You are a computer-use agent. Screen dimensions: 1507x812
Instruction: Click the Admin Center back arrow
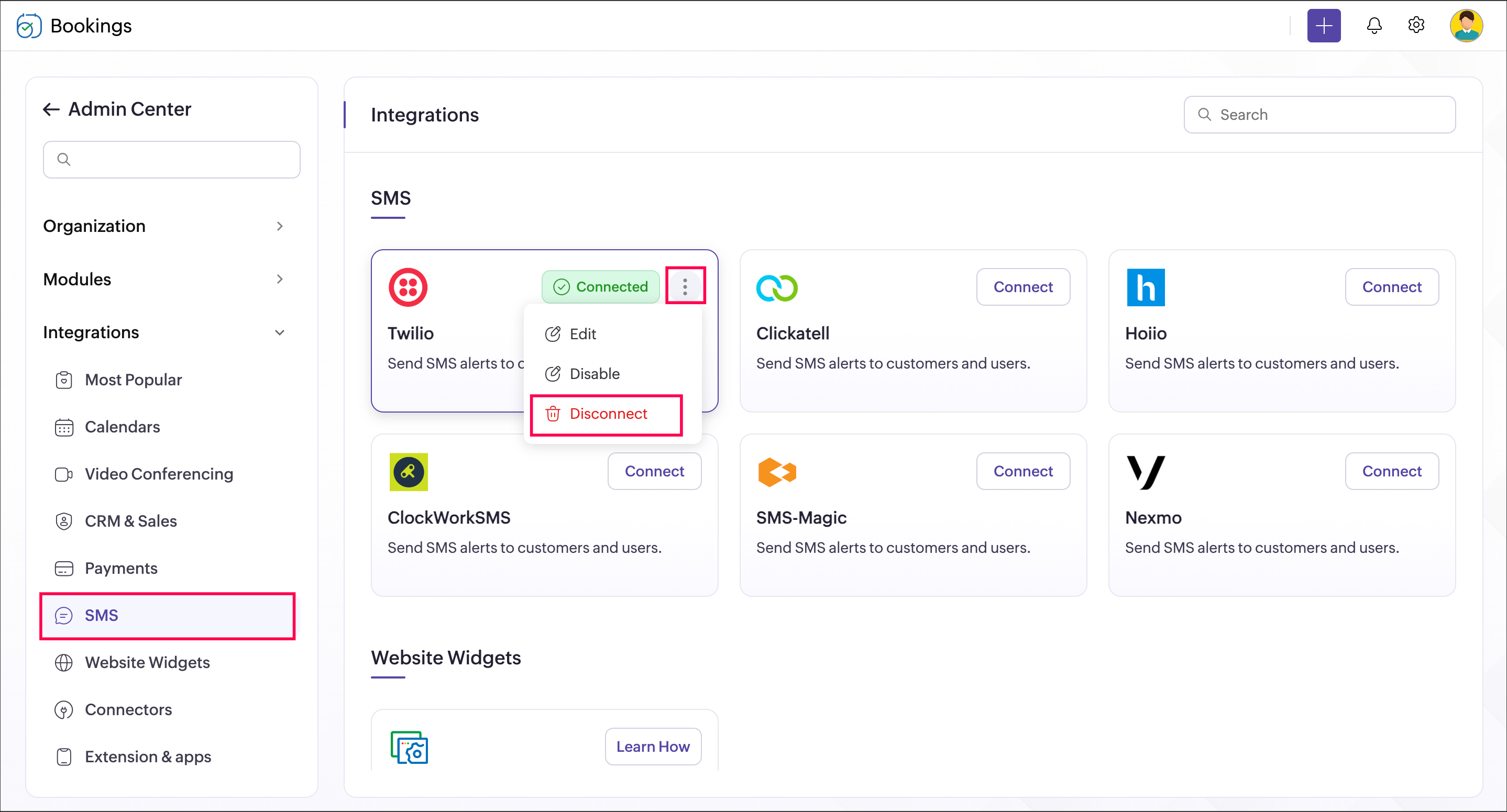[x=51, y=109]
